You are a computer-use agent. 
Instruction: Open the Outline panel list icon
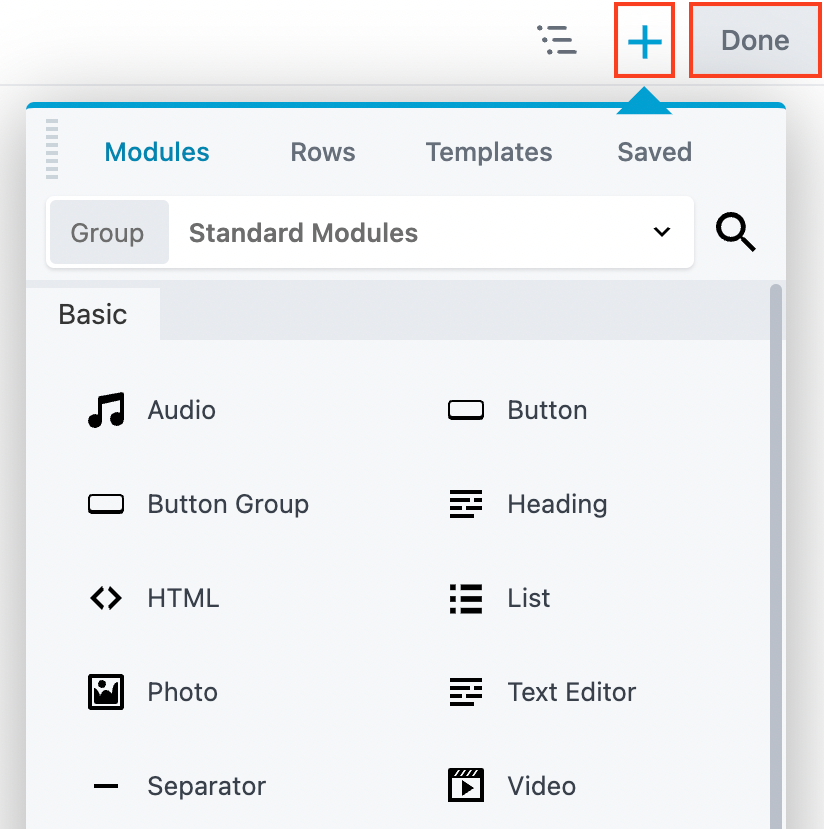[x=557, y=40]
